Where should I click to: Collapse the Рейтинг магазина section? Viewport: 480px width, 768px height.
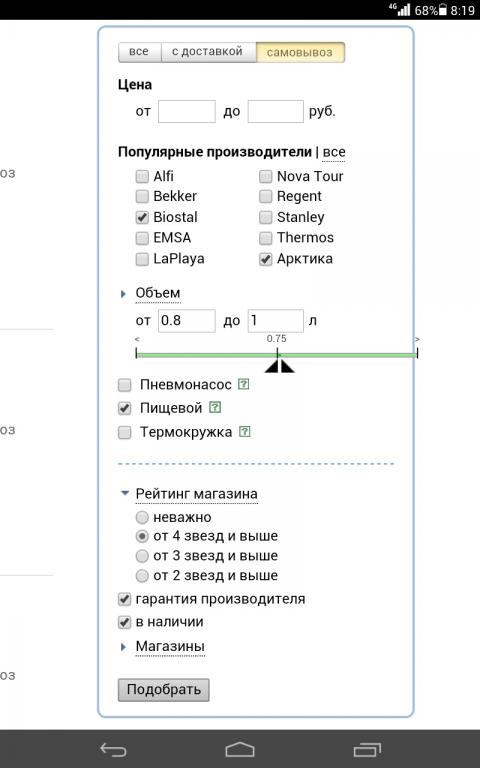196,494
